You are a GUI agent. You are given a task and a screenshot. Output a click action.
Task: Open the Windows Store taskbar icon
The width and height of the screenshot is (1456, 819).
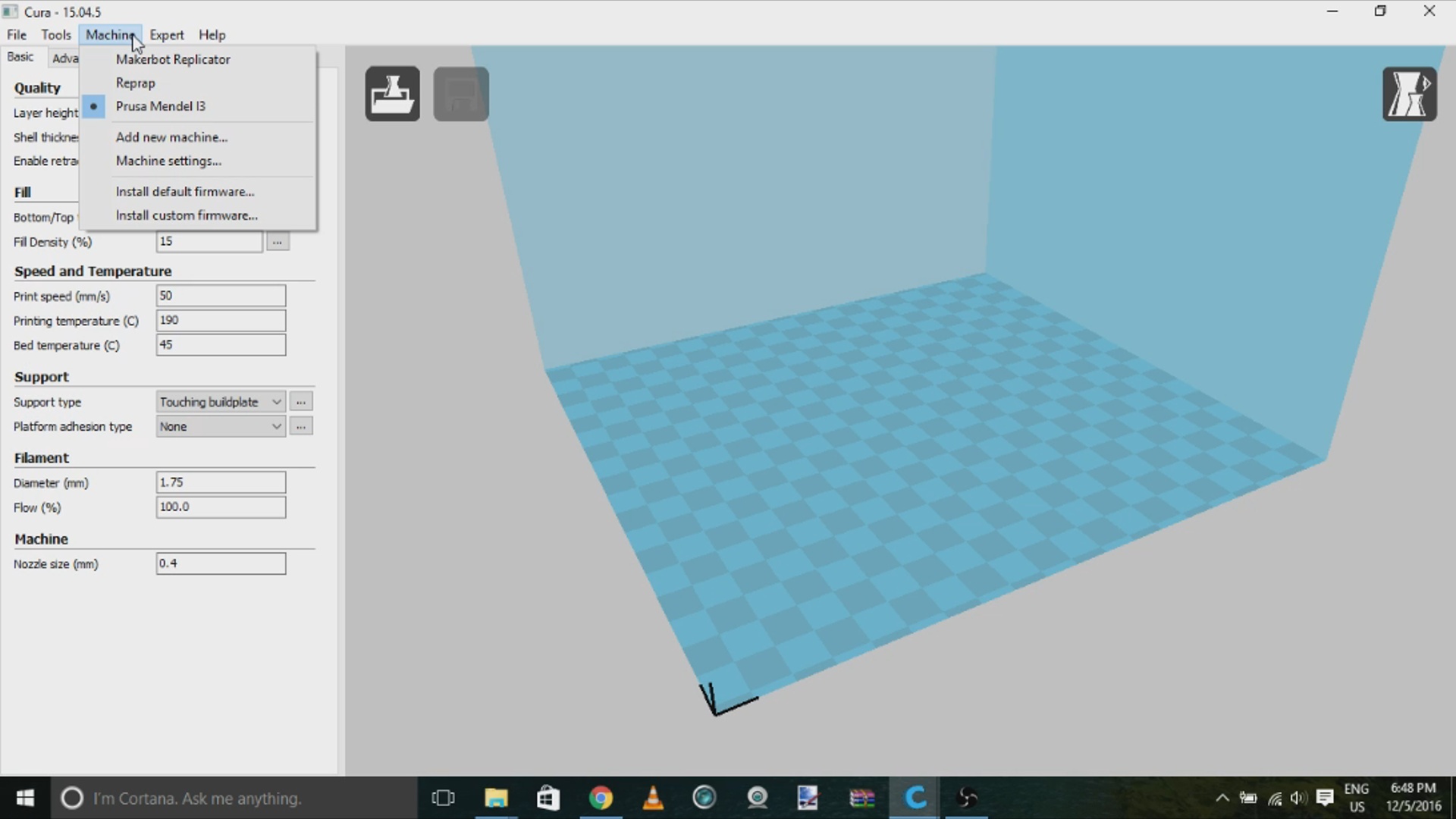pos(548,798)
